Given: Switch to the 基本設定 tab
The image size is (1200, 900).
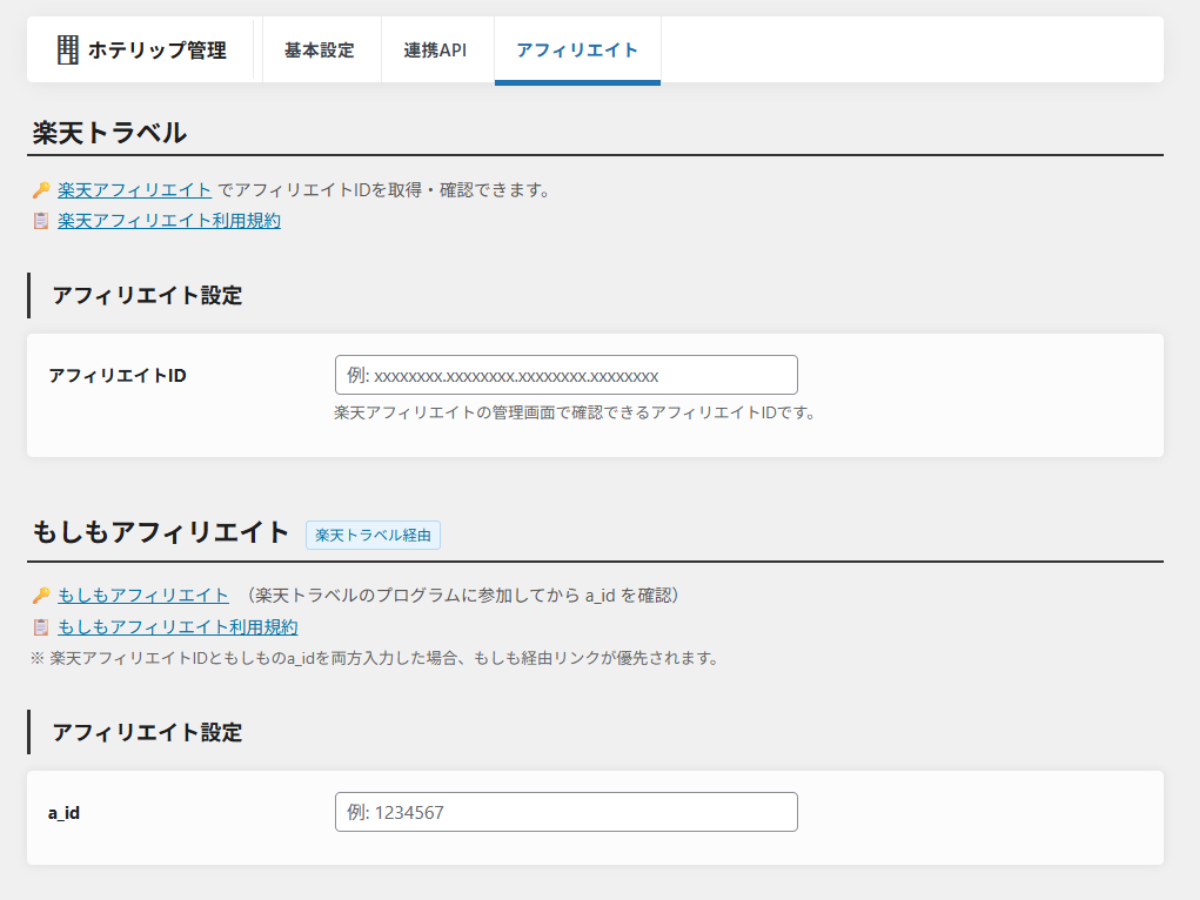Looking at the screenshot, I should coord(321,50).
